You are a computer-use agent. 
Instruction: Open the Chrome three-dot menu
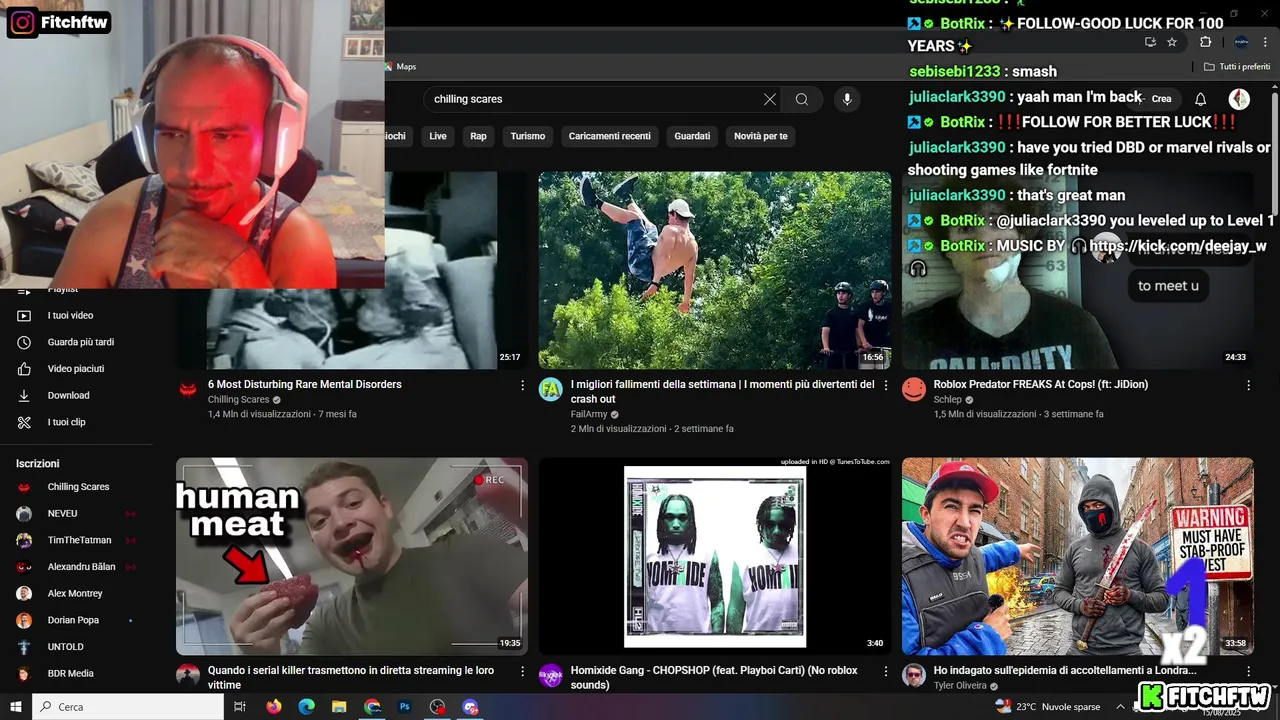point(1267,42)
